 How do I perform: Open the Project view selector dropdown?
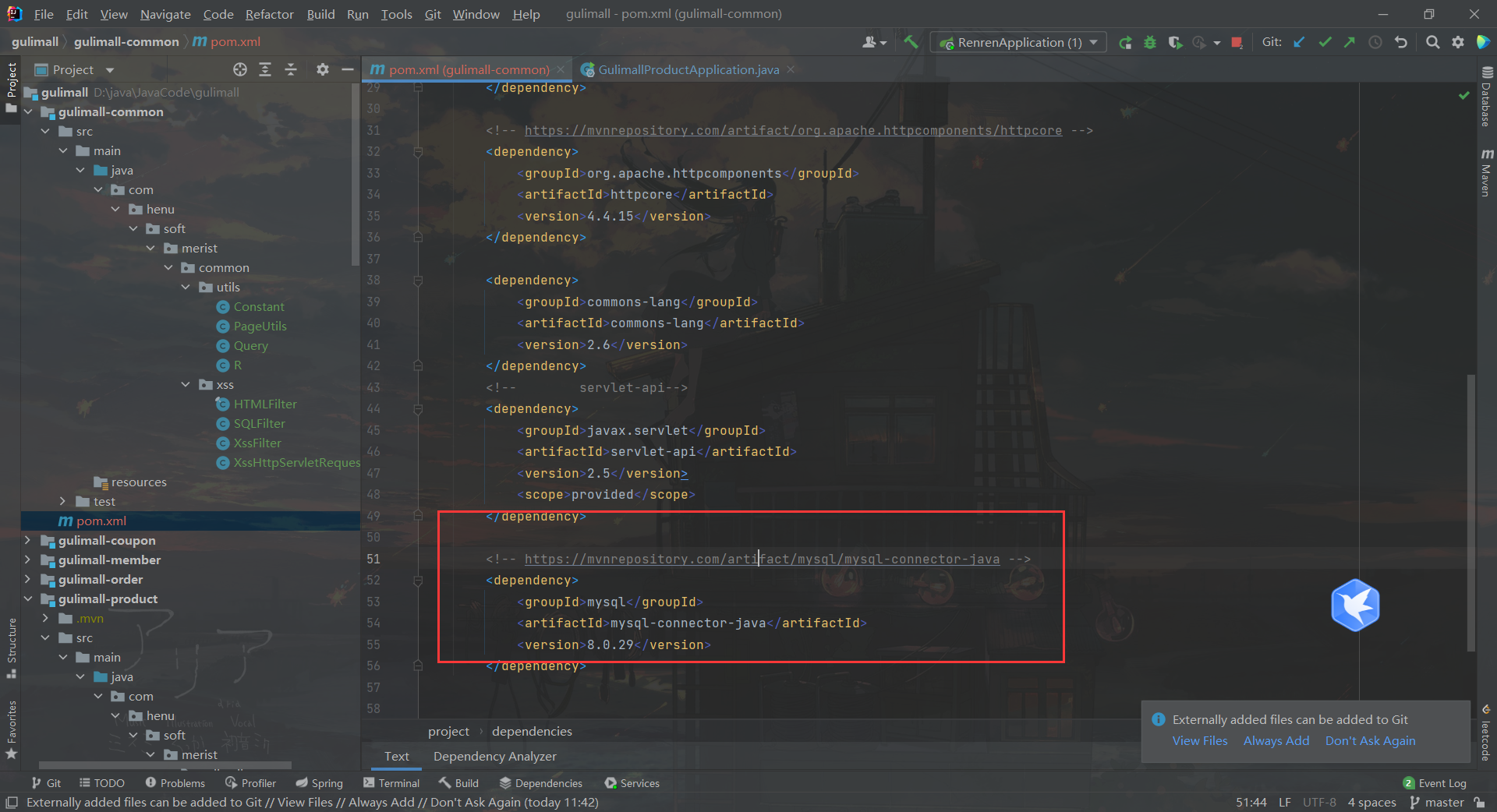(x=75, y=69)
